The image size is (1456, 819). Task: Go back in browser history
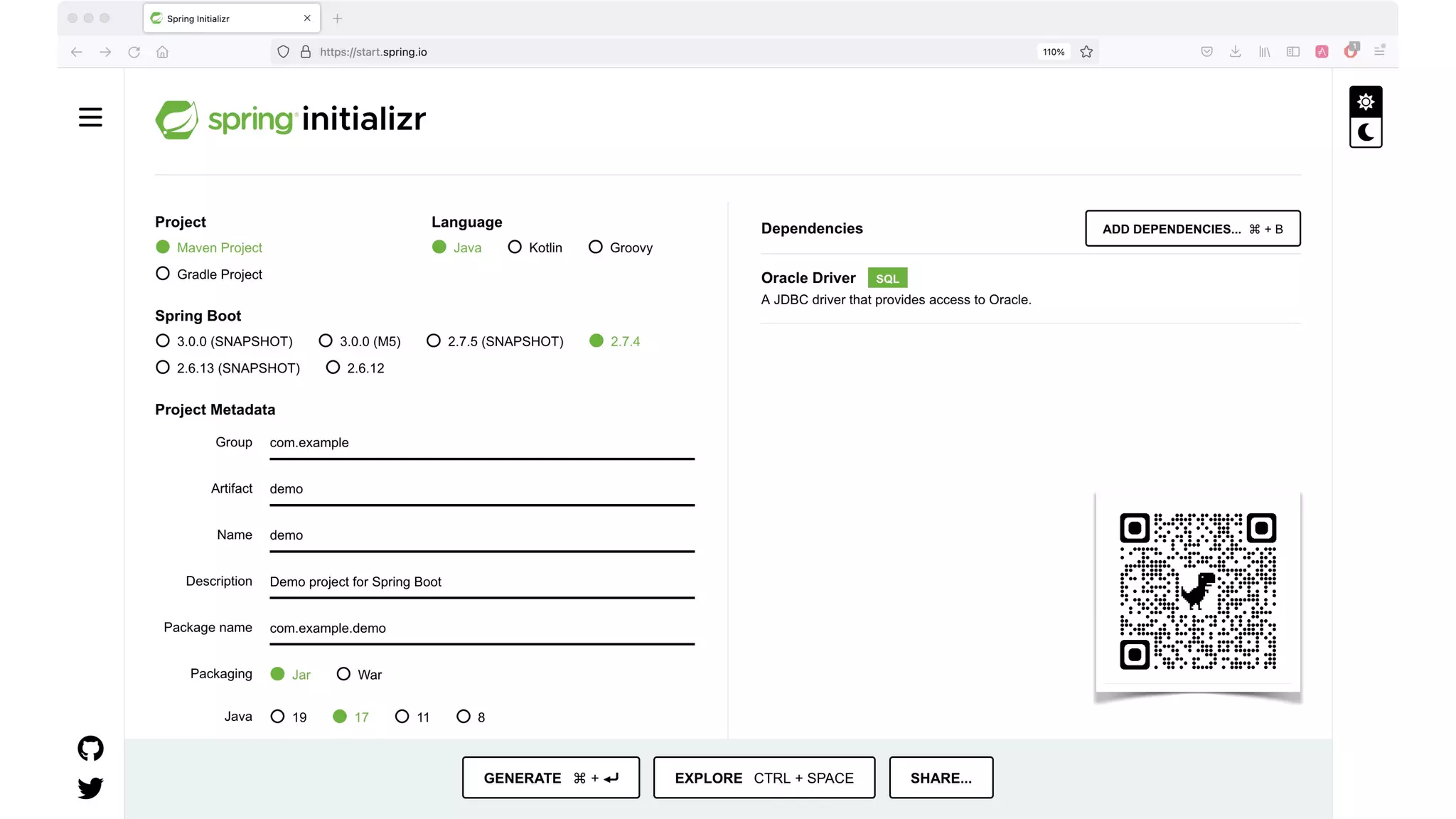(77, 52)
